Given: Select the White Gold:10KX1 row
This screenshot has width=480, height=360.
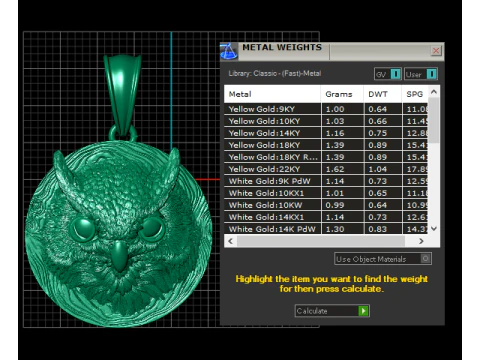Looking at the screenshot, I should (x=326, y=193).
